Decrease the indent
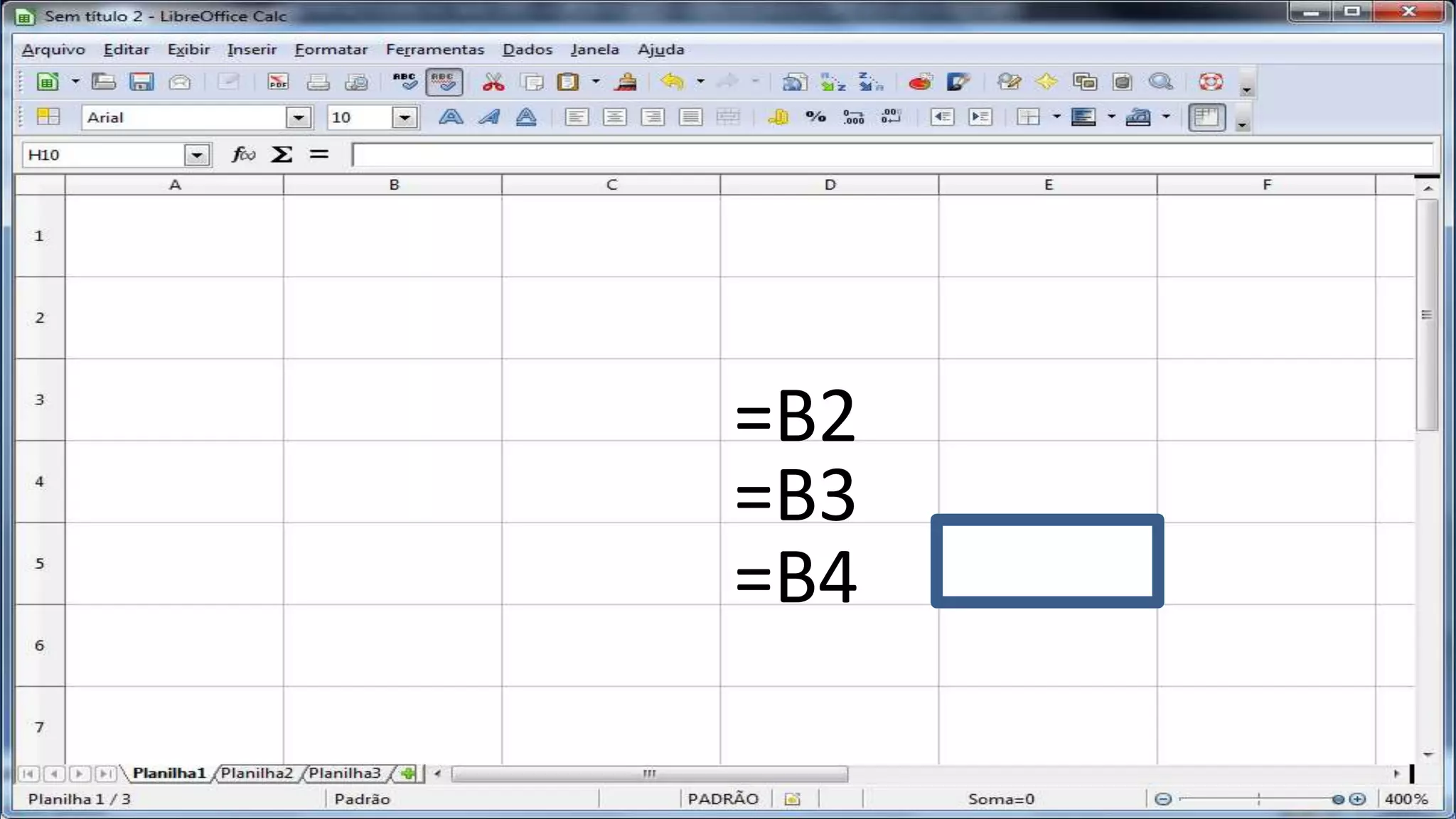 942,117
